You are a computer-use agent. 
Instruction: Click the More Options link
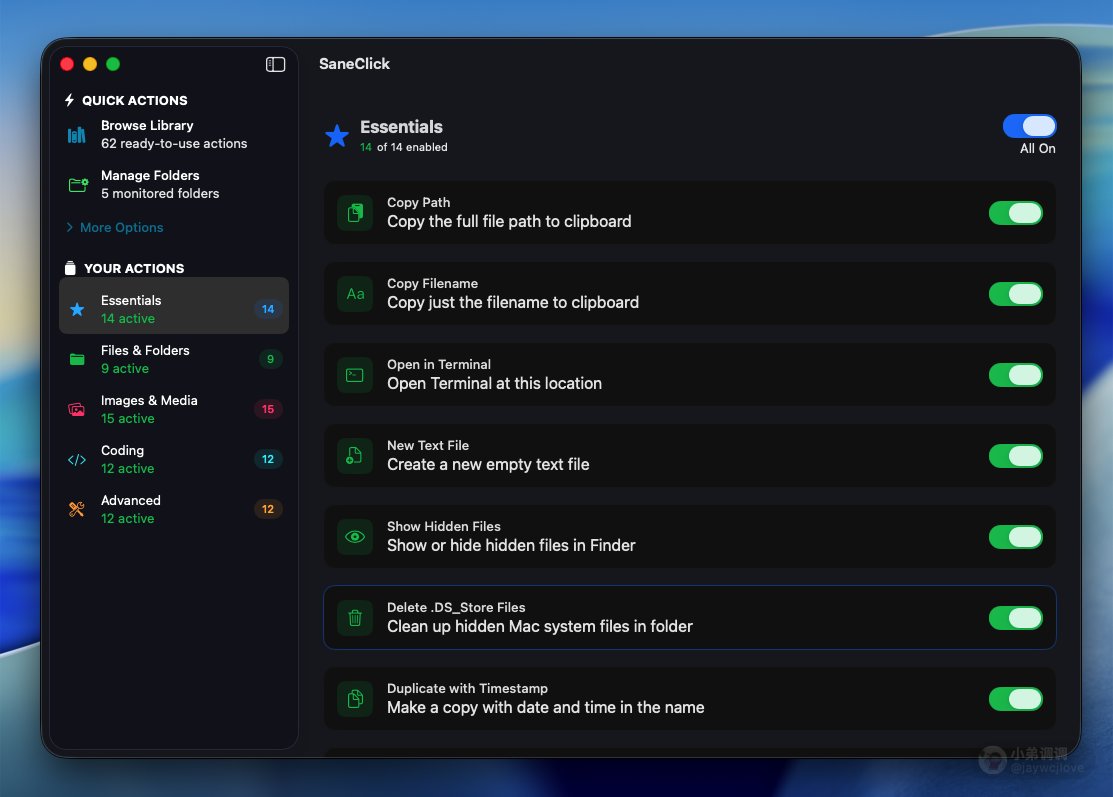[x=121, y=227]
